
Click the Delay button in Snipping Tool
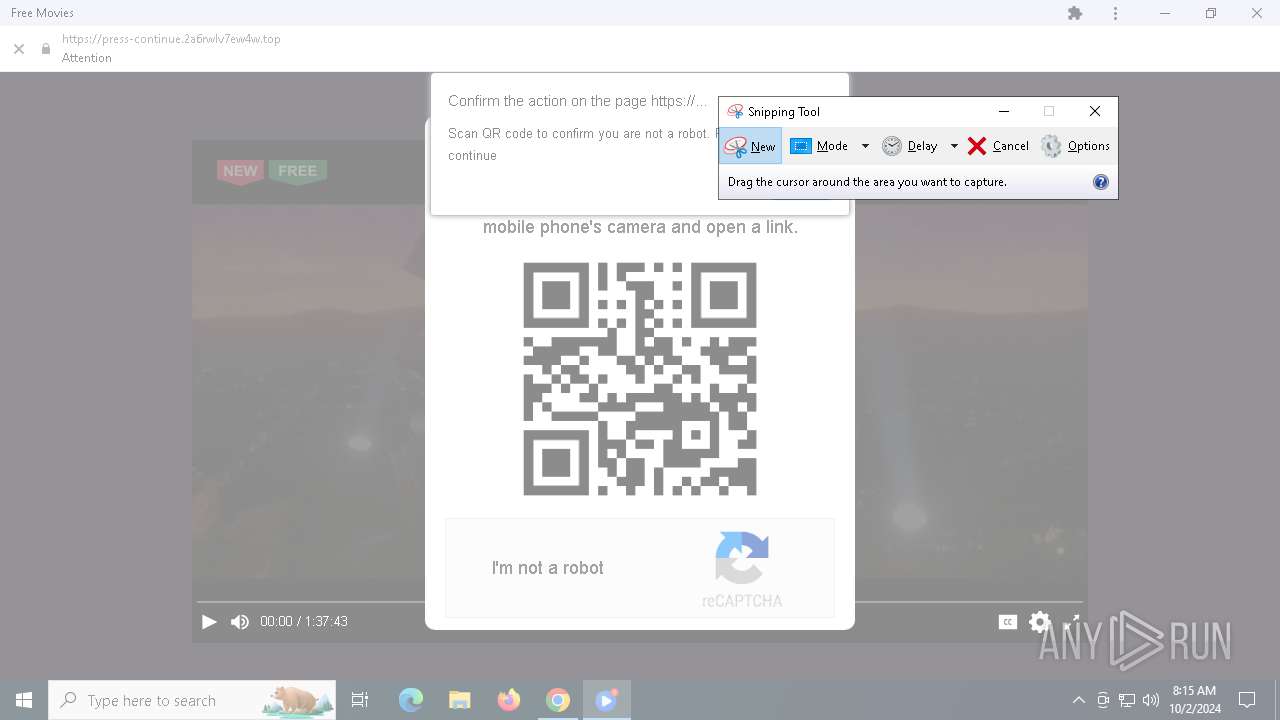tap(909, 146)
